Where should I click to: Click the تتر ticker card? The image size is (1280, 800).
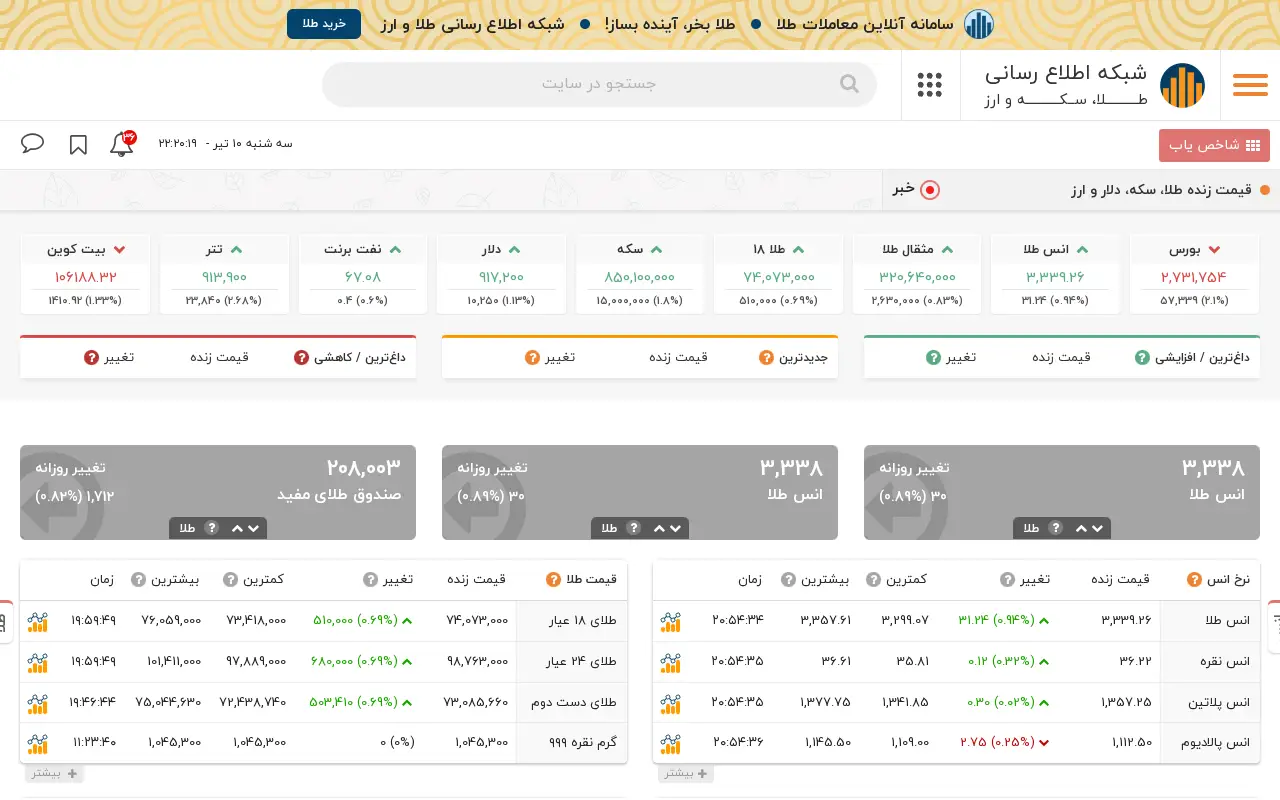pyautogui.click(x=224, y=274)
